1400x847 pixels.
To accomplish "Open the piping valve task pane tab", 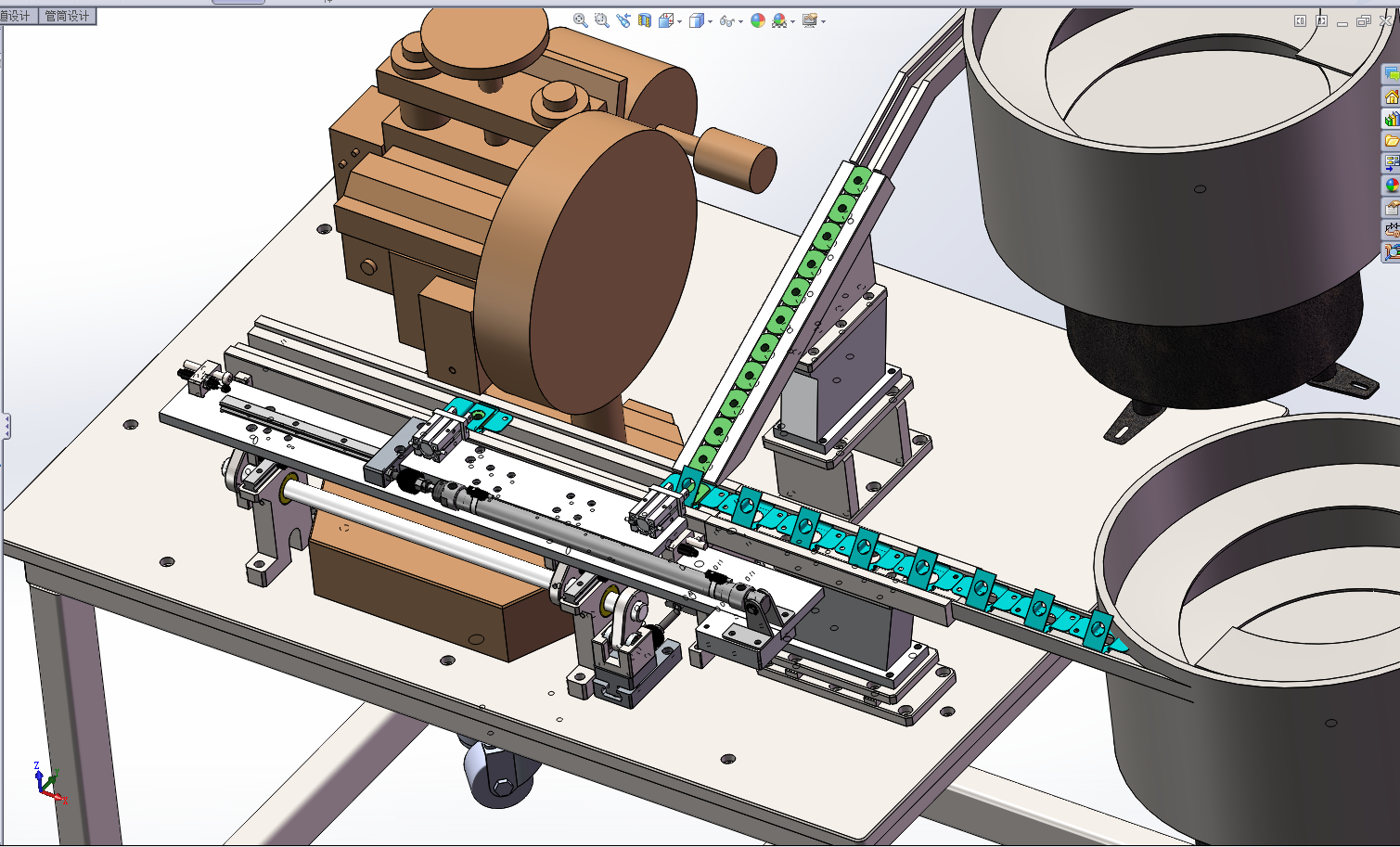I will click(1391, 229).
